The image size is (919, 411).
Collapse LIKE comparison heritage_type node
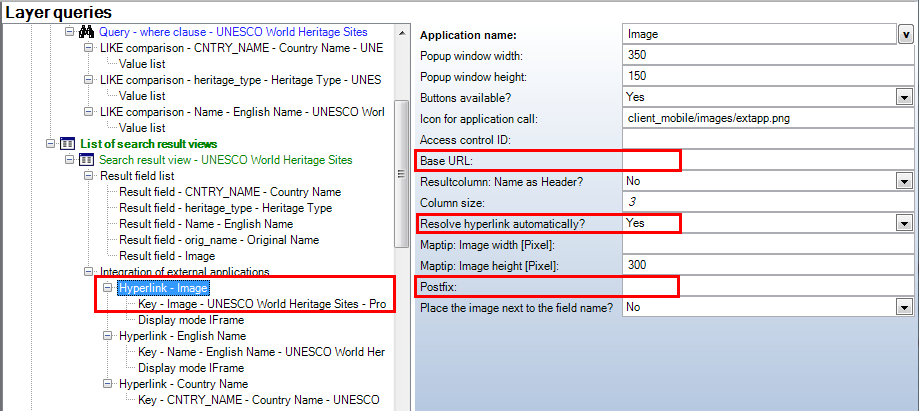tap(88, 80)
